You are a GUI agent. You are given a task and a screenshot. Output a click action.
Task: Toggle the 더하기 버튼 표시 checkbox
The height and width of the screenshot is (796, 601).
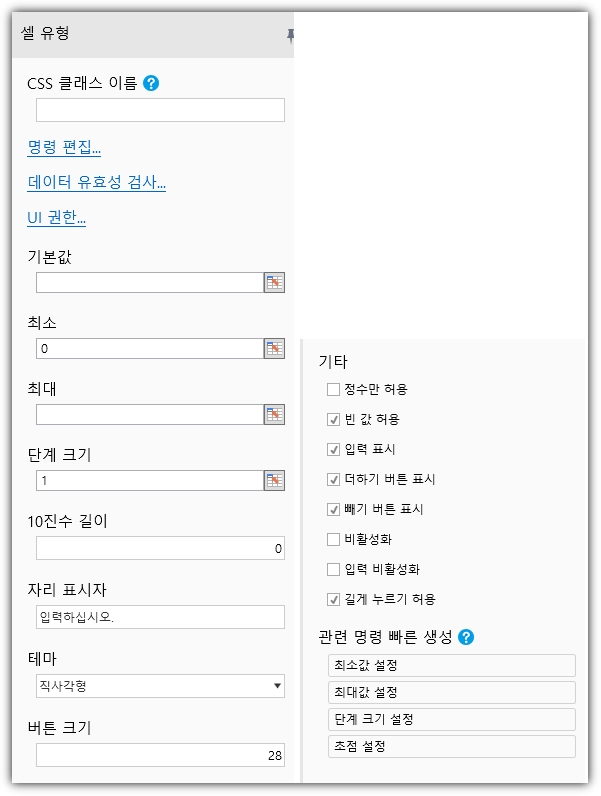pyautogui.click(x=333, y=479)
